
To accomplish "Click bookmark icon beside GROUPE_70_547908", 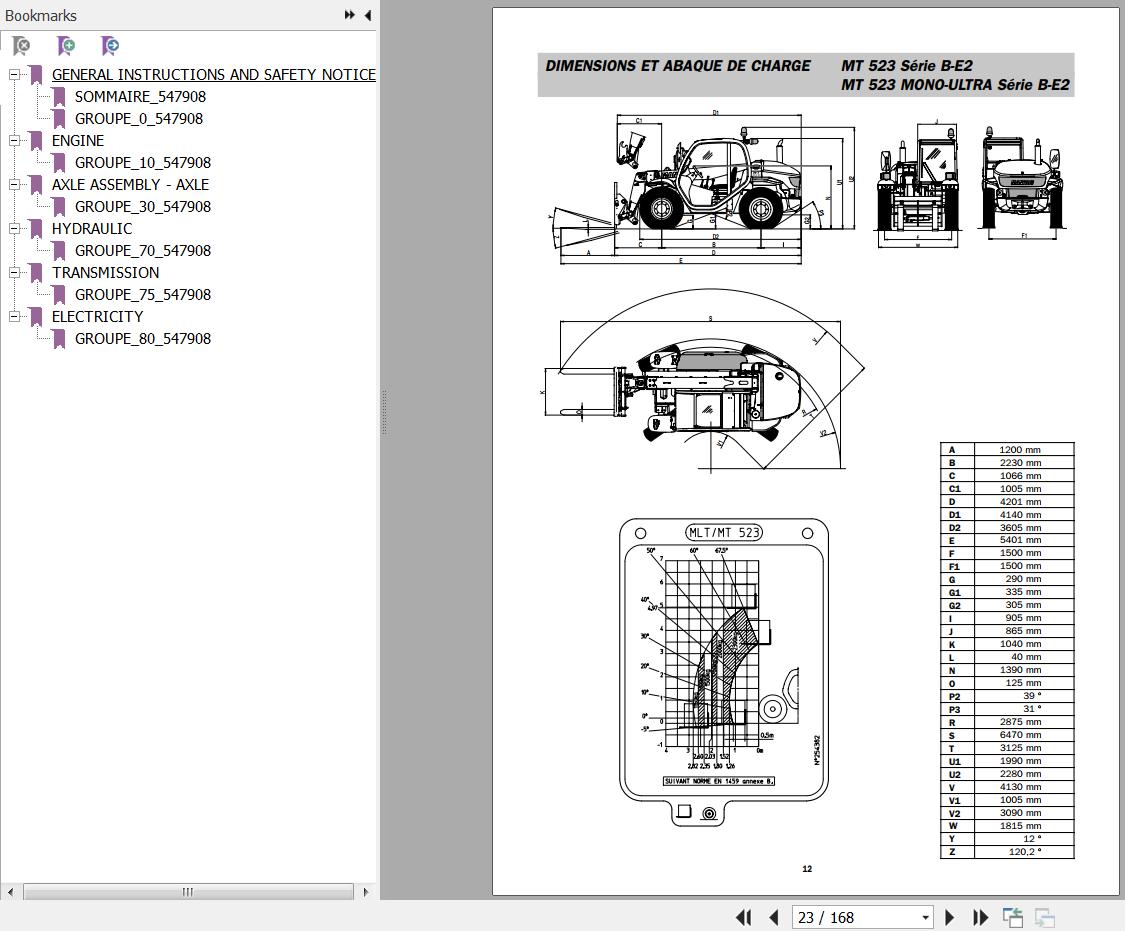I will coord(60,250).
